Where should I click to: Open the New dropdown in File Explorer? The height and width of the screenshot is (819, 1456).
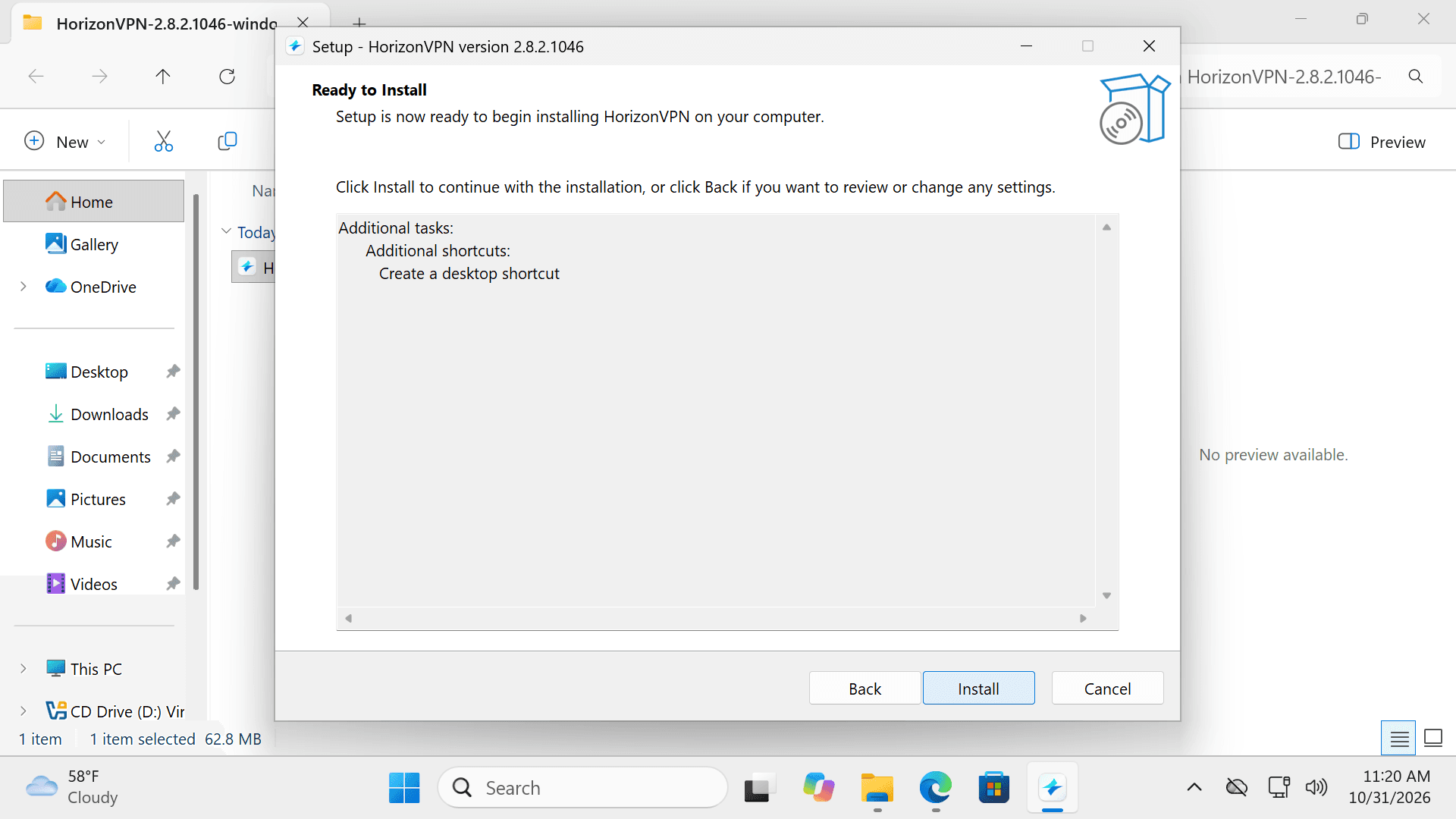65,142
